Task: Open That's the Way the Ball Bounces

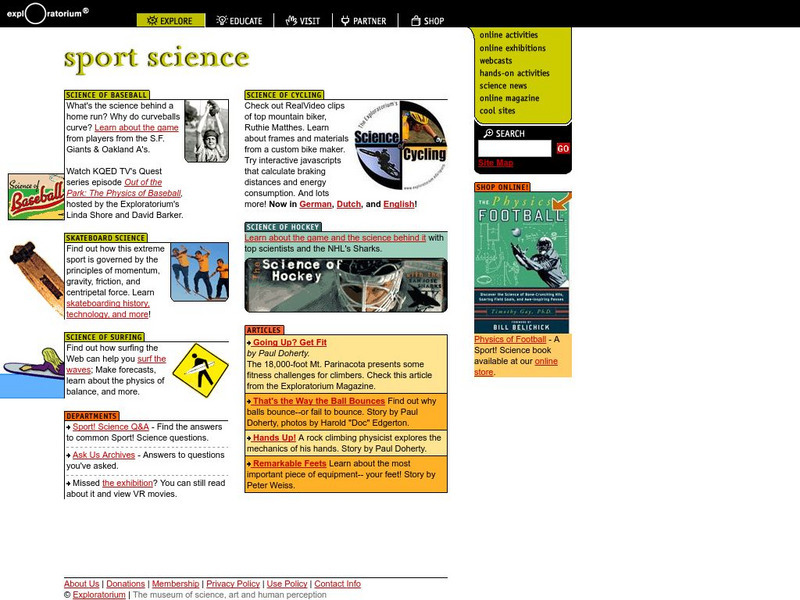Action: tap(318, 401)
